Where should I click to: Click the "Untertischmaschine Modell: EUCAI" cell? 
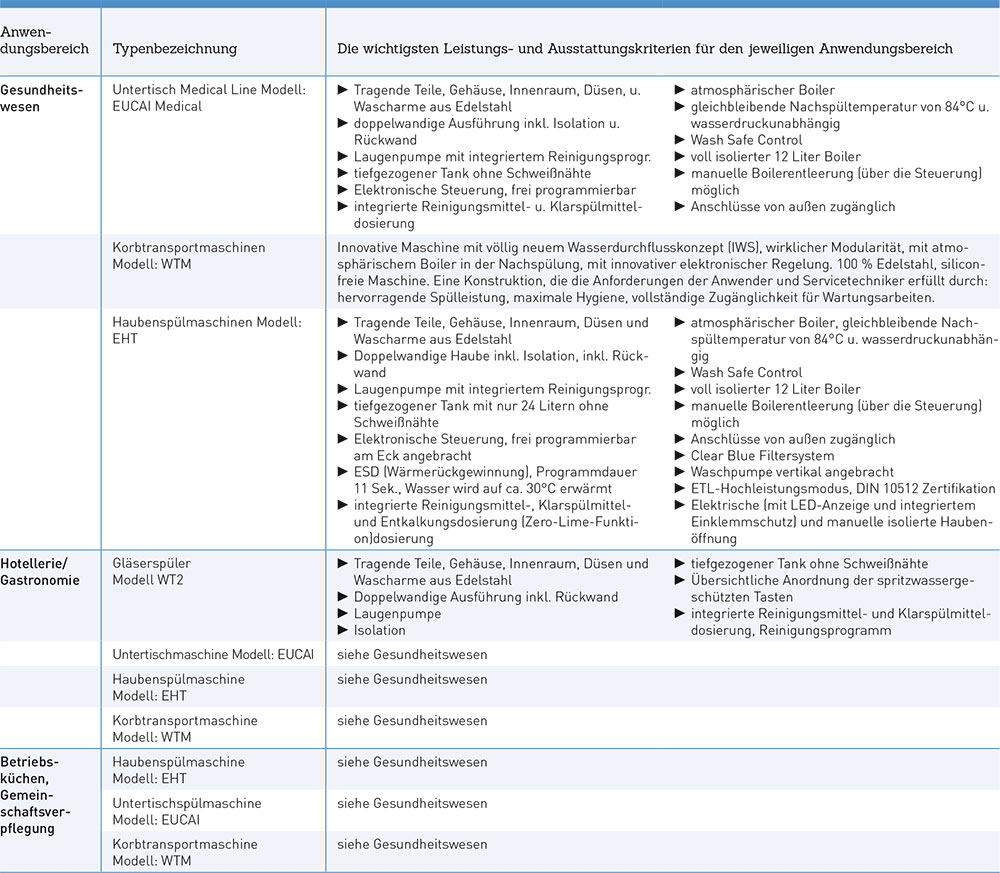point(213,654)
